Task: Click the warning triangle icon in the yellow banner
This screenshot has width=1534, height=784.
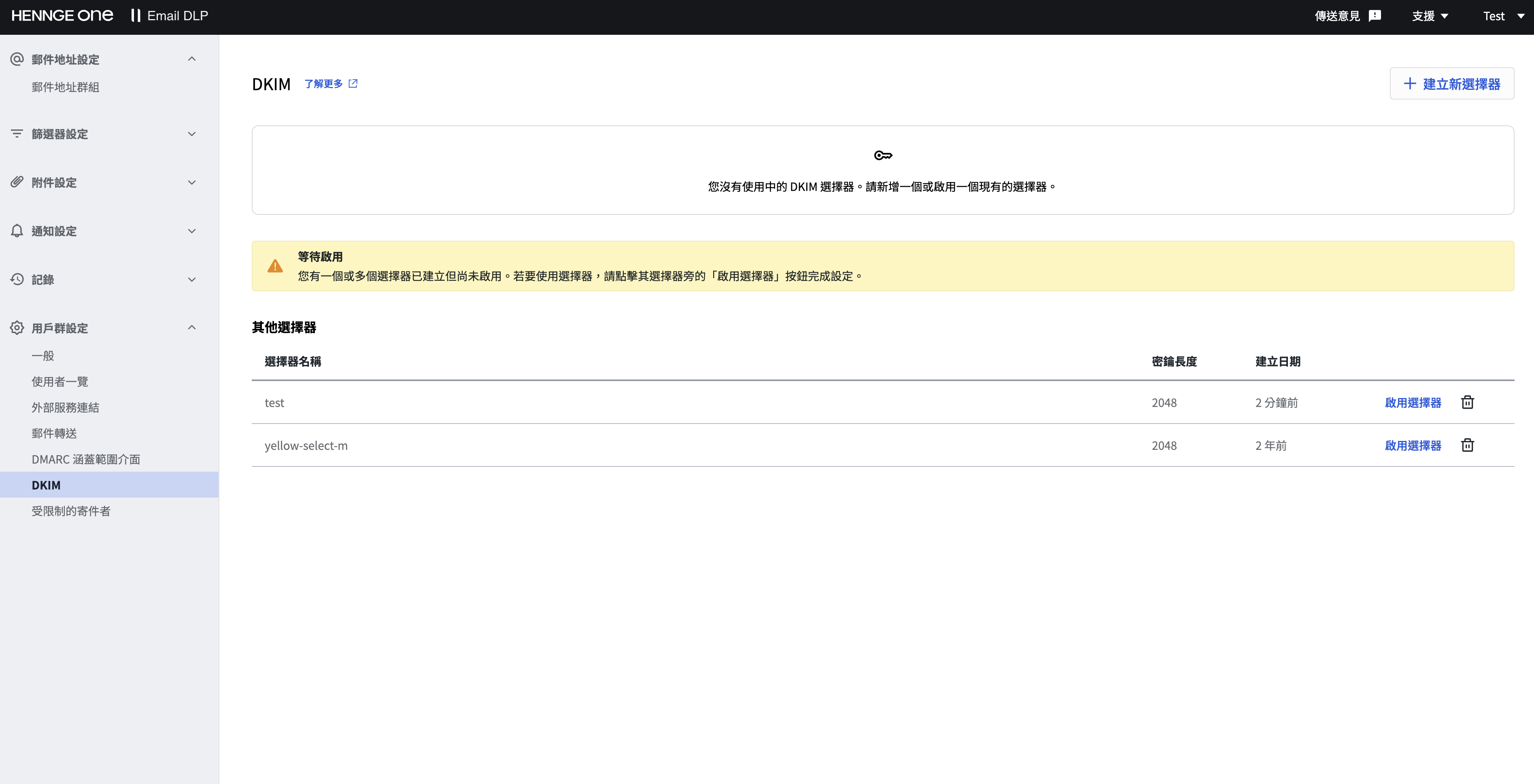Action: (275, 265)
